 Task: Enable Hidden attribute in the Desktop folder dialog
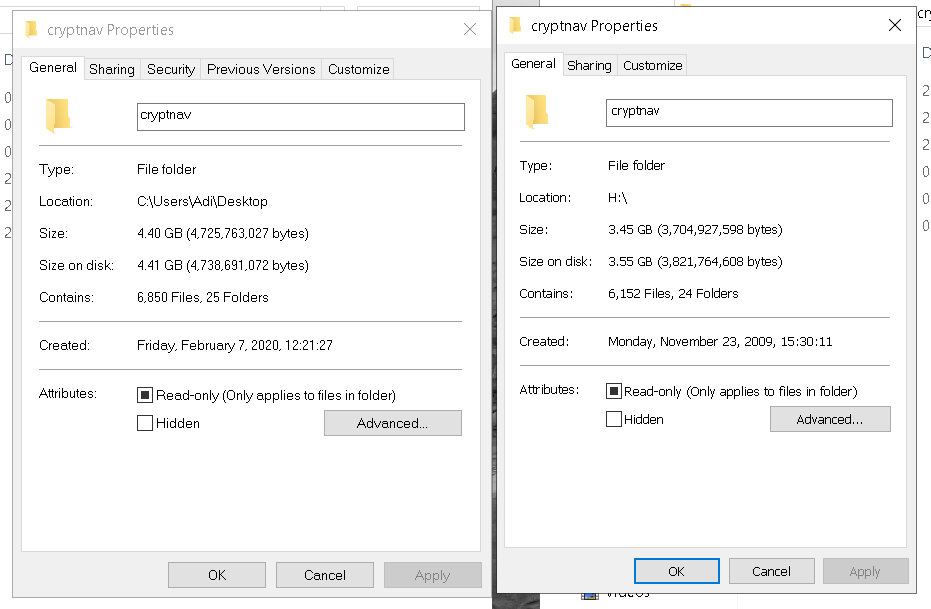(x=145, y=424)
